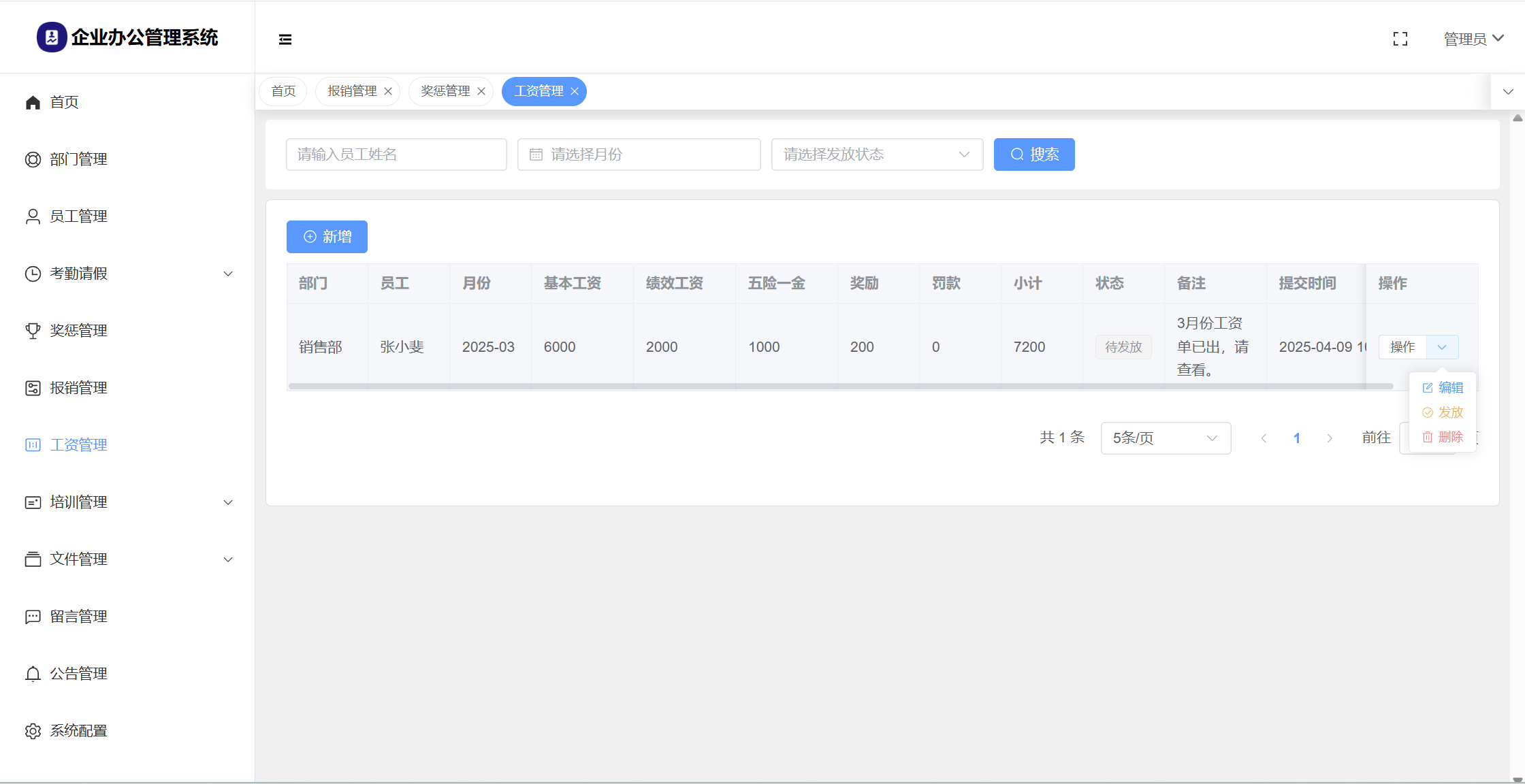
Task: Open the 5条/页 page size selector
Action: [1165, 438]
